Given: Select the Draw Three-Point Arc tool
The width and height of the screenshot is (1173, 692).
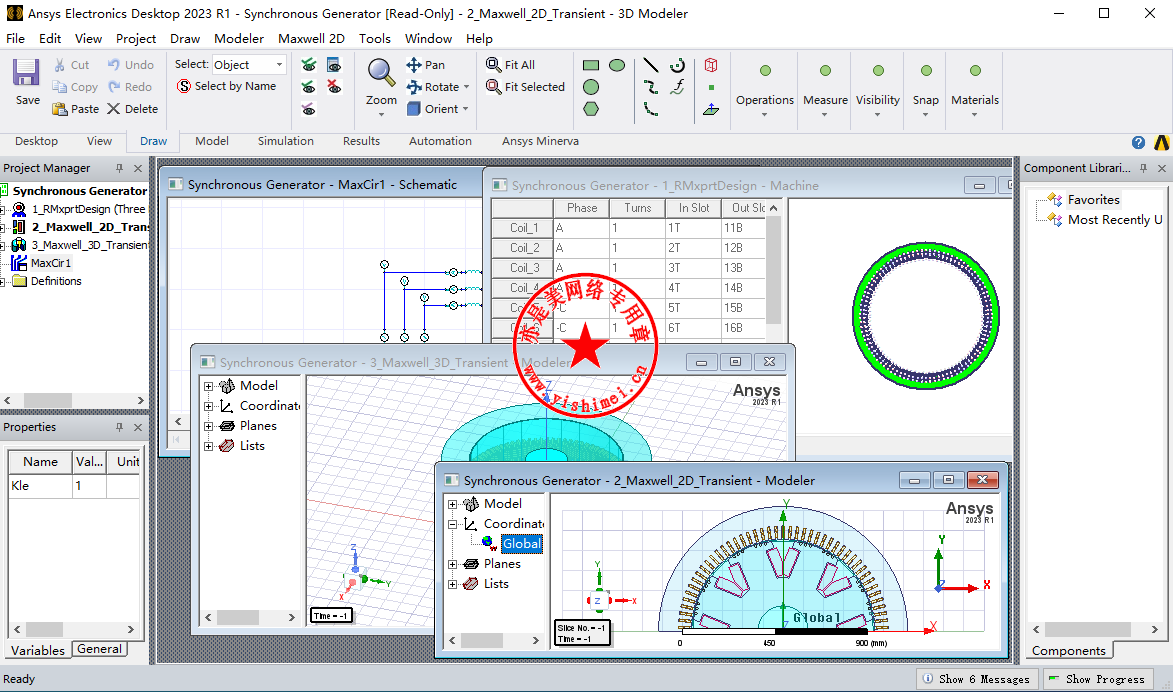Looking at the screenshot, I should [x=651, y=109].
